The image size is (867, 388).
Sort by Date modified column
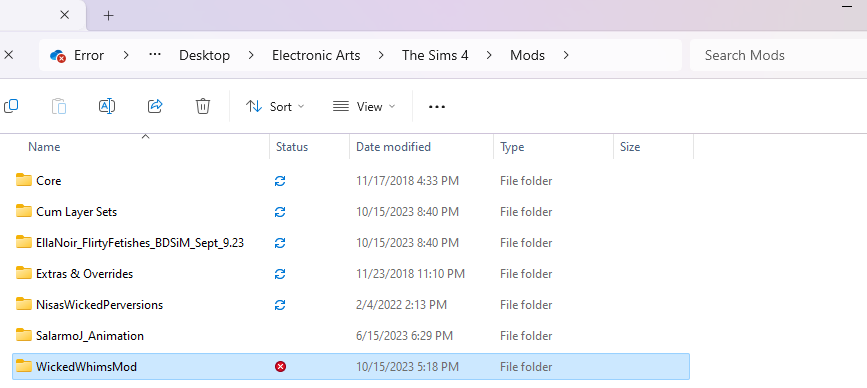coord(393,147)
